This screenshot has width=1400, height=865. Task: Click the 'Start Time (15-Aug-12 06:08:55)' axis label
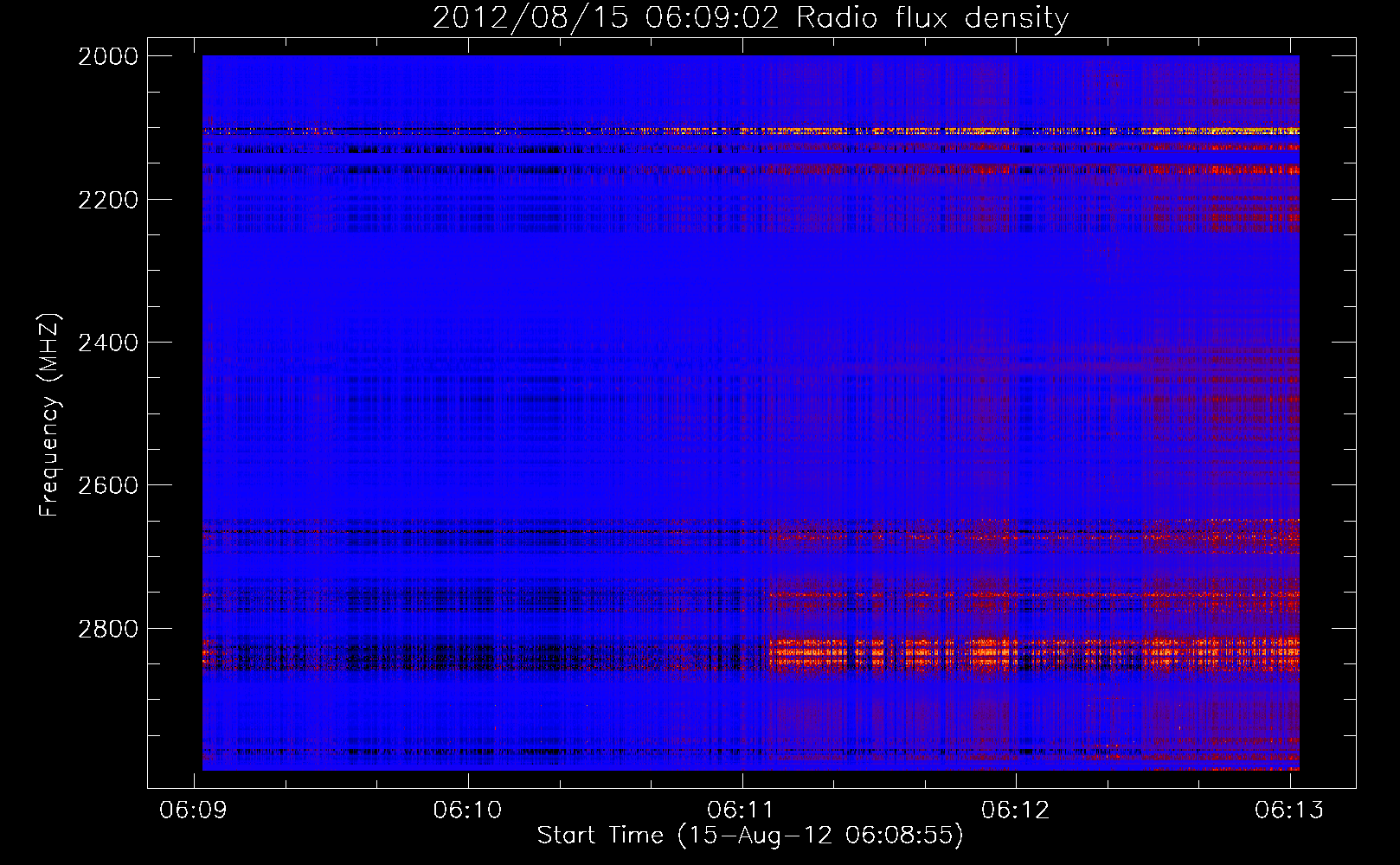click(750, 836)
